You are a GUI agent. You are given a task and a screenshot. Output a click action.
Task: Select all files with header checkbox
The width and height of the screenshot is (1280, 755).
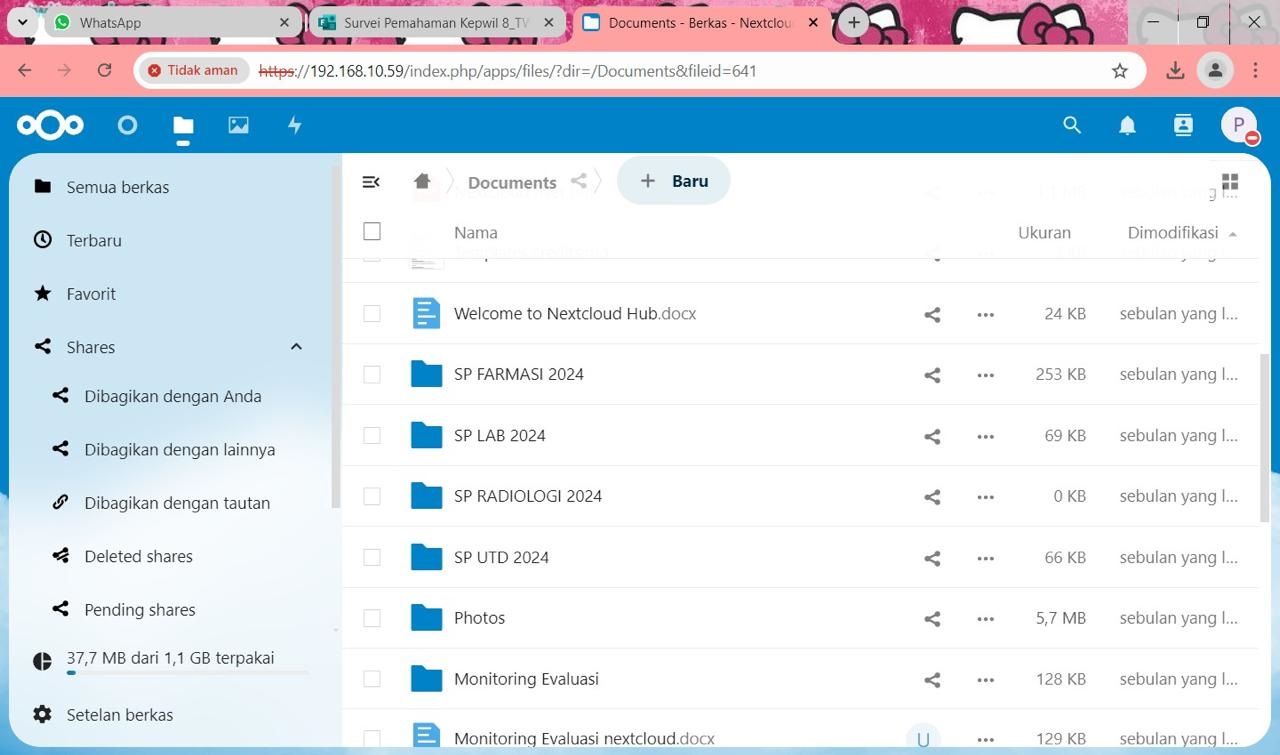(x=372, y=232)
